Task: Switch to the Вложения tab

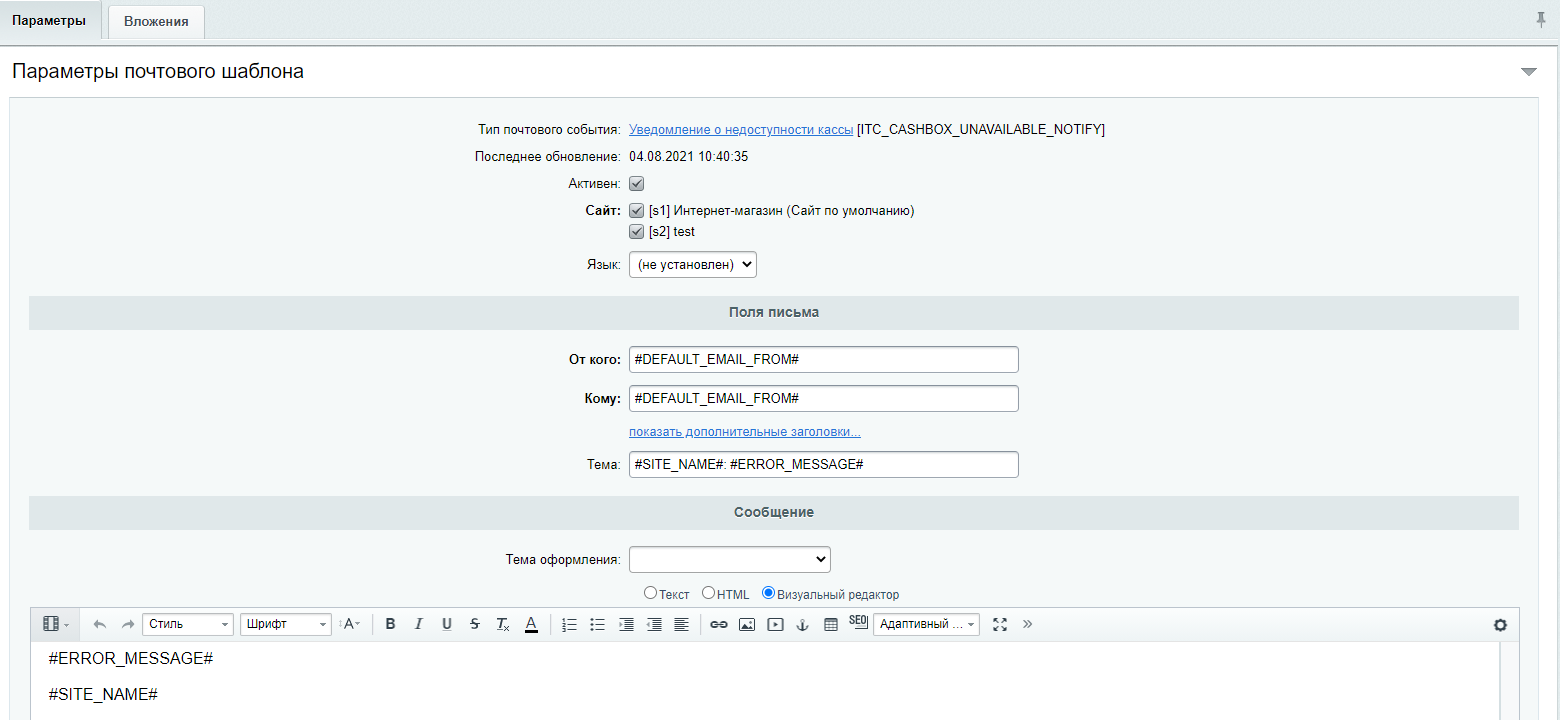Action: [156, 21]
